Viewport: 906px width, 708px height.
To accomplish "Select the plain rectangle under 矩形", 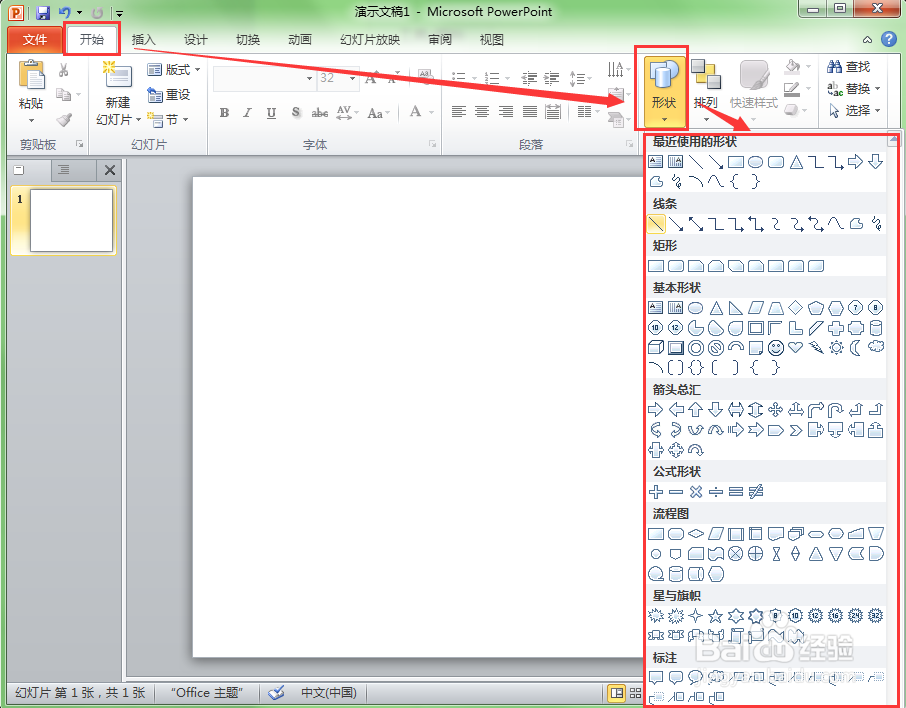I will pyautogui.click(x=656, y=266).
